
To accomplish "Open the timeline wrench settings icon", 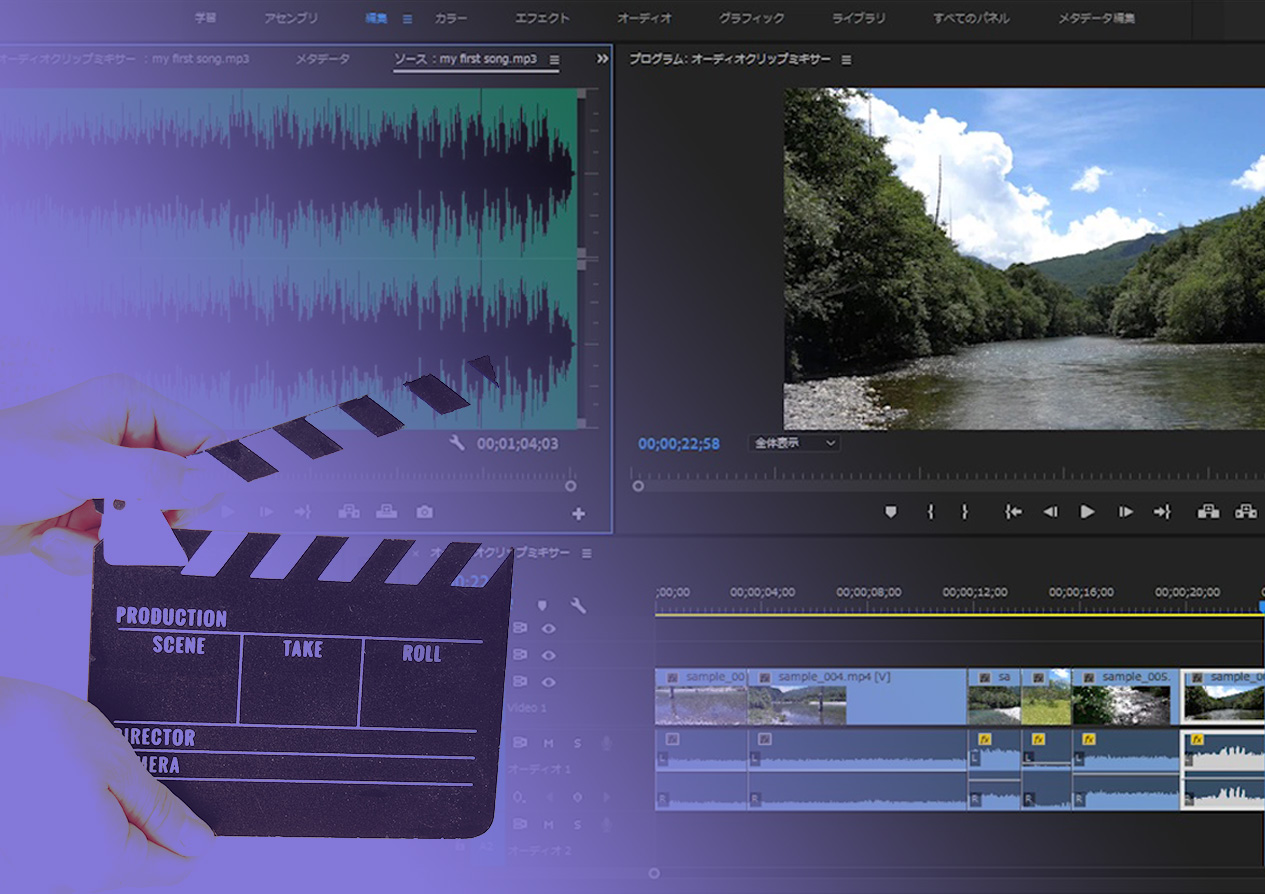I will point(577,606).
